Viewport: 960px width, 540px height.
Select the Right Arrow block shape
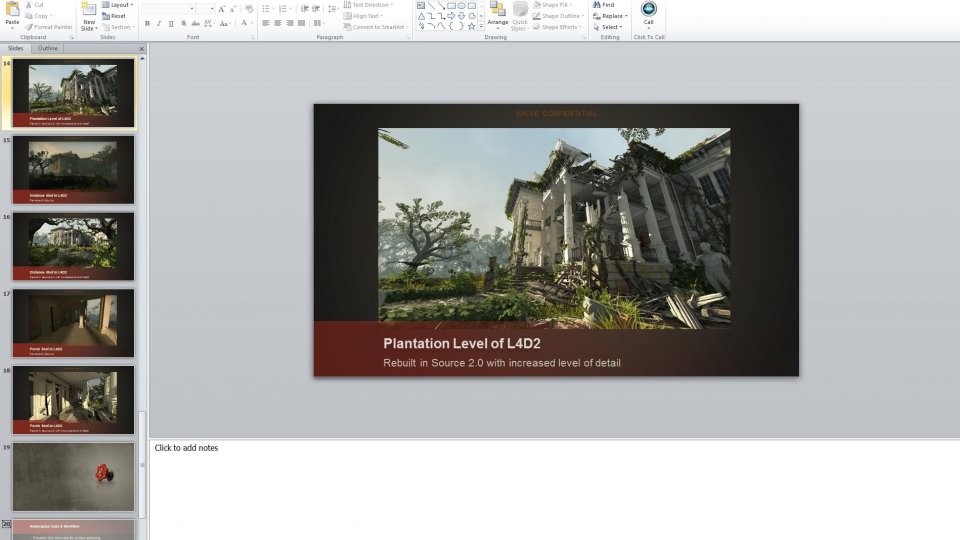pos(451,16)
